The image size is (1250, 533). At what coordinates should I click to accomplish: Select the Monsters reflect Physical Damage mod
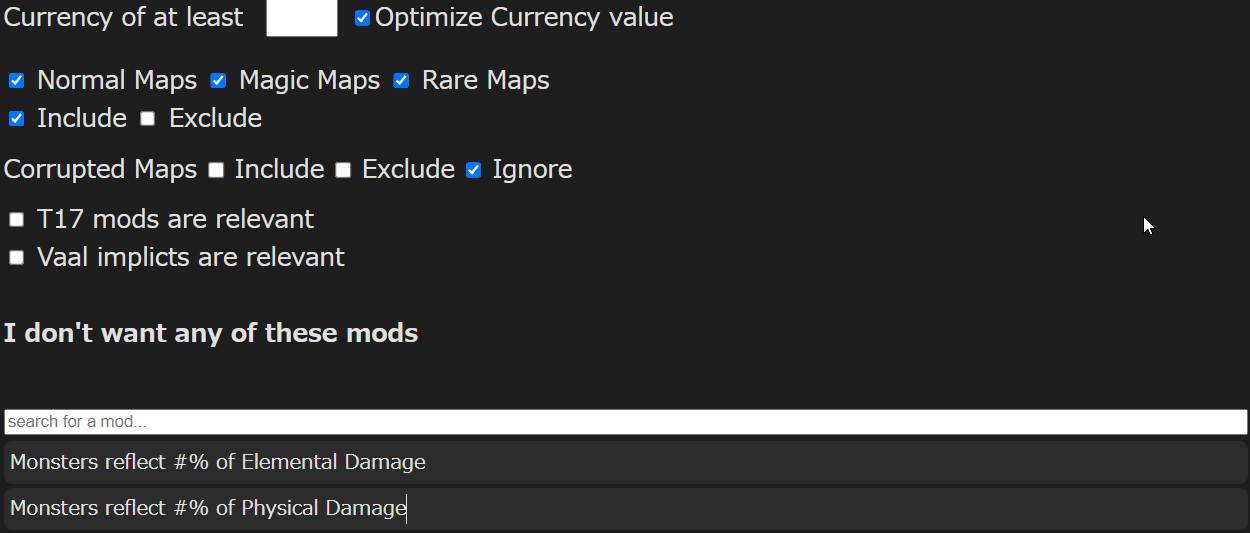click(x=625, y=508)
